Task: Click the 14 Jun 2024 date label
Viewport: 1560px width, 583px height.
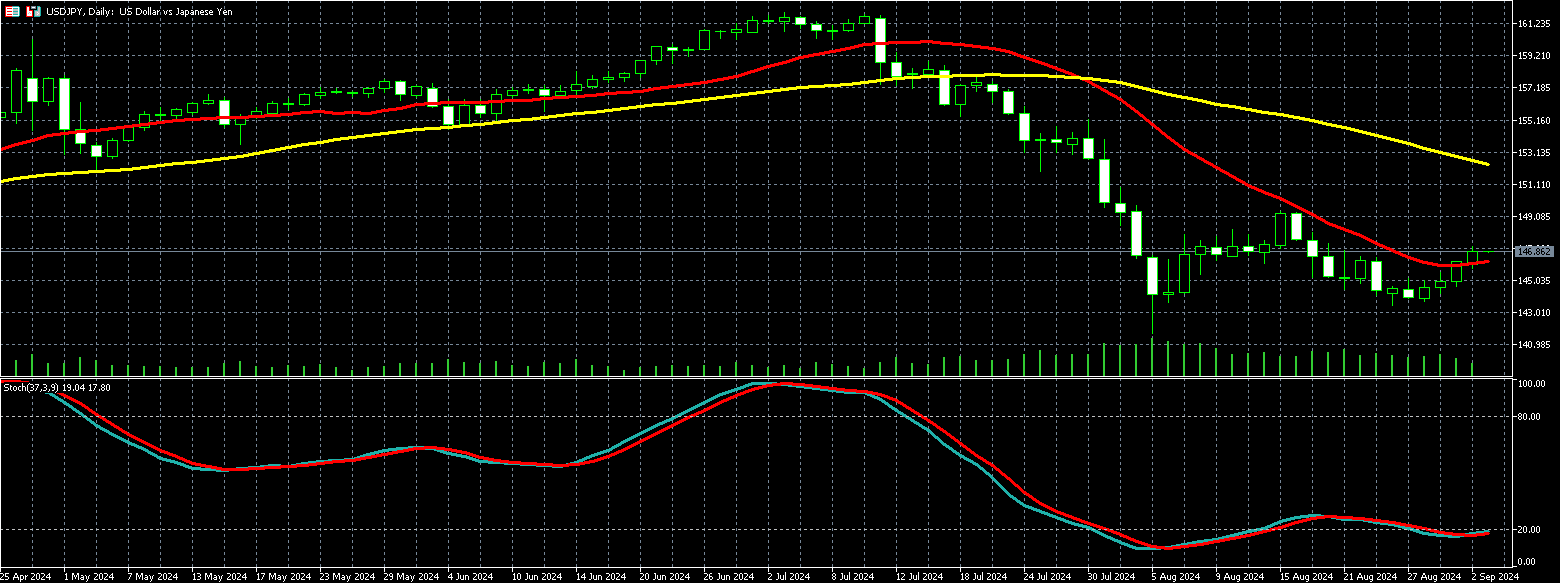Action: pos(601,577)
